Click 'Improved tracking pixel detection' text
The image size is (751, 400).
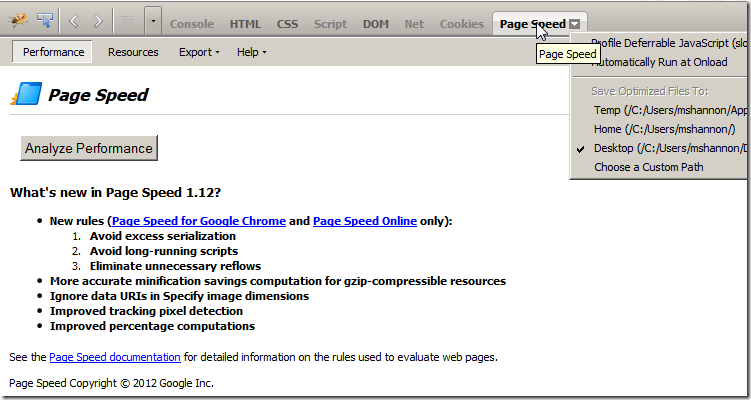coord(146,311)
